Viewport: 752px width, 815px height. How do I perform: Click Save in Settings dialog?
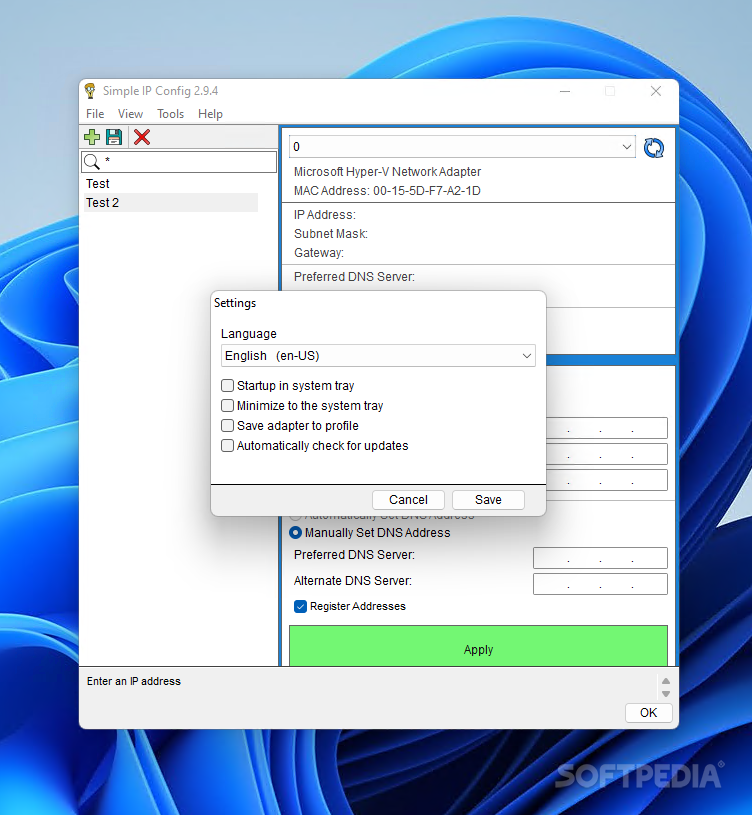pos(489,499)
